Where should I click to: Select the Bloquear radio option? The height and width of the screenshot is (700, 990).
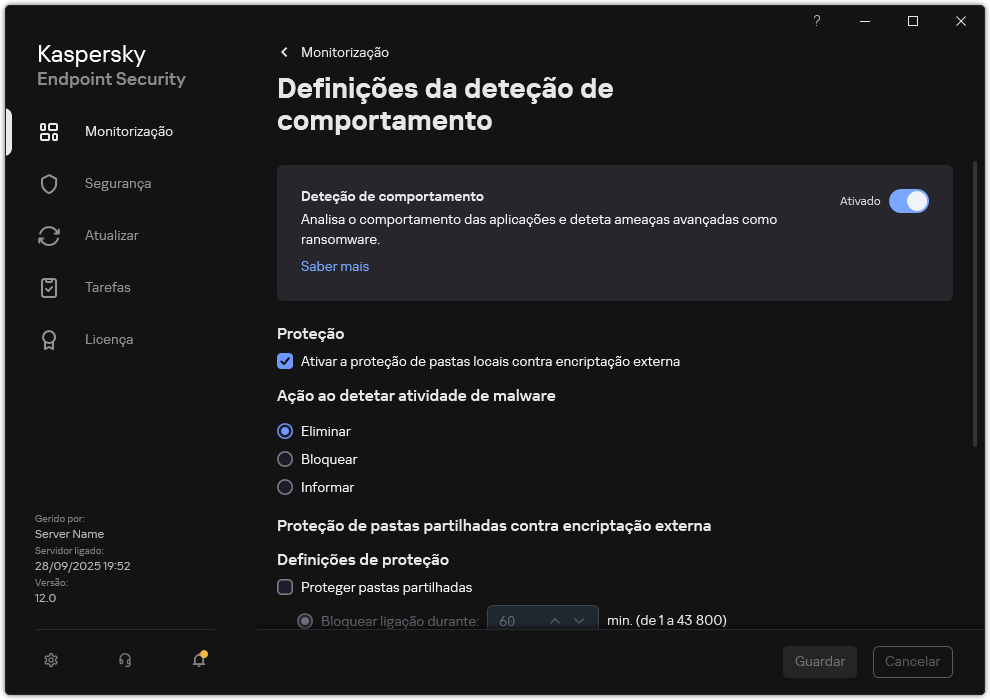coord(285,459)
